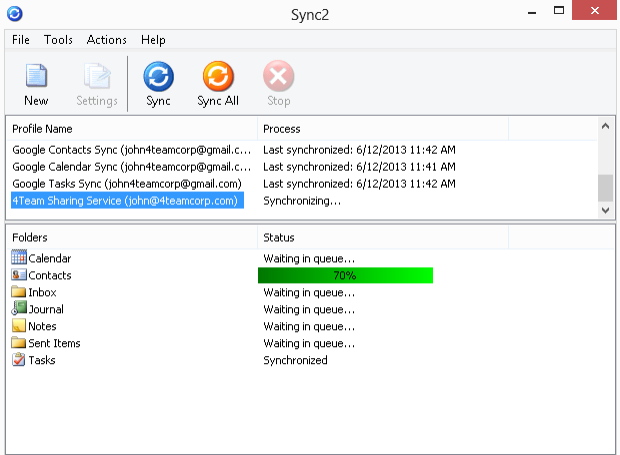
Task: Click the Folders column header
Action: 30,237
